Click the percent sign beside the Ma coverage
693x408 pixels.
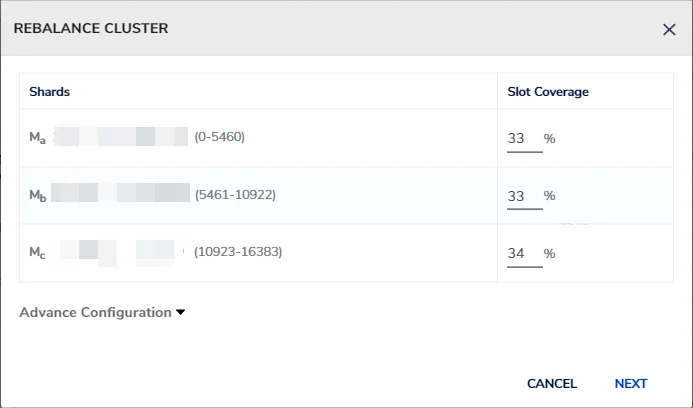point(549,139)
